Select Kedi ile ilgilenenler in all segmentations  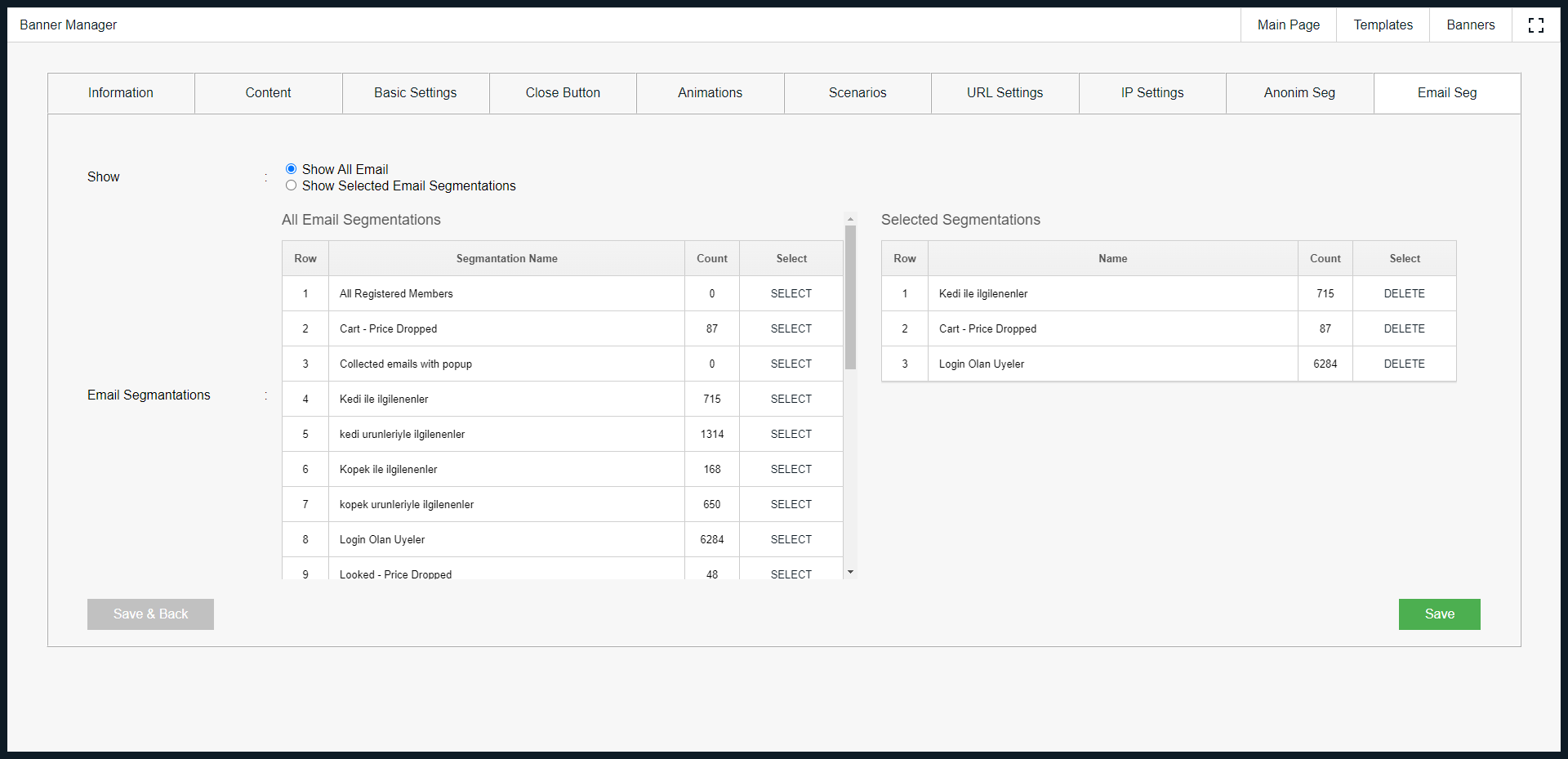[791, 400]
